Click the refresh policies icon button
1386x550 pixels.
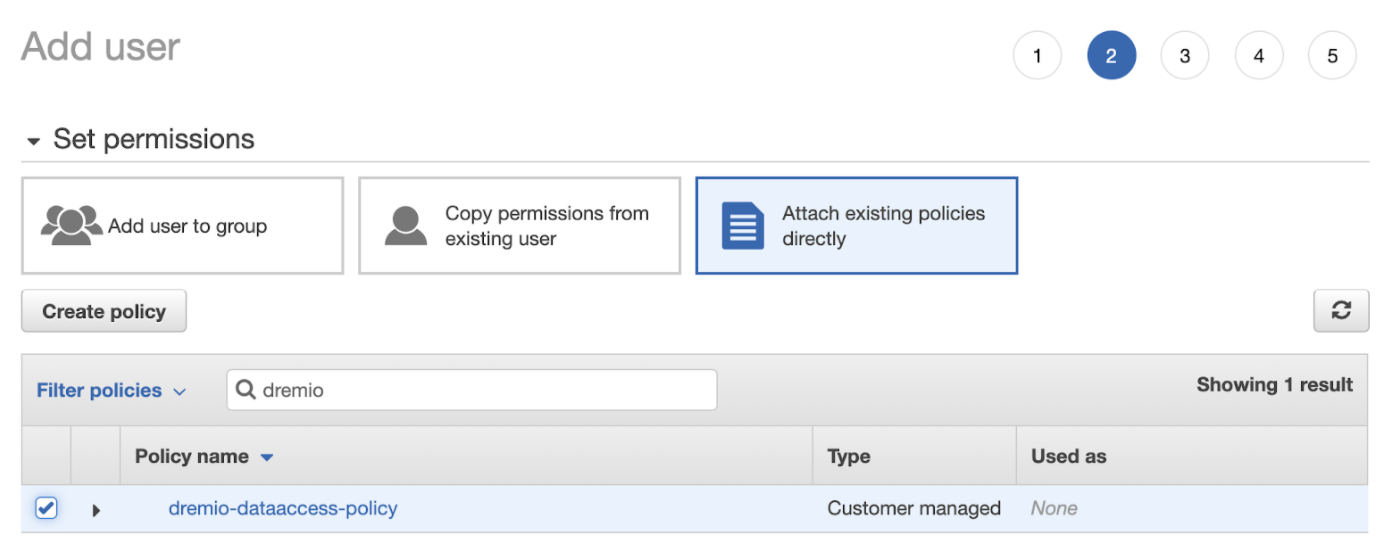(1340, 311)
